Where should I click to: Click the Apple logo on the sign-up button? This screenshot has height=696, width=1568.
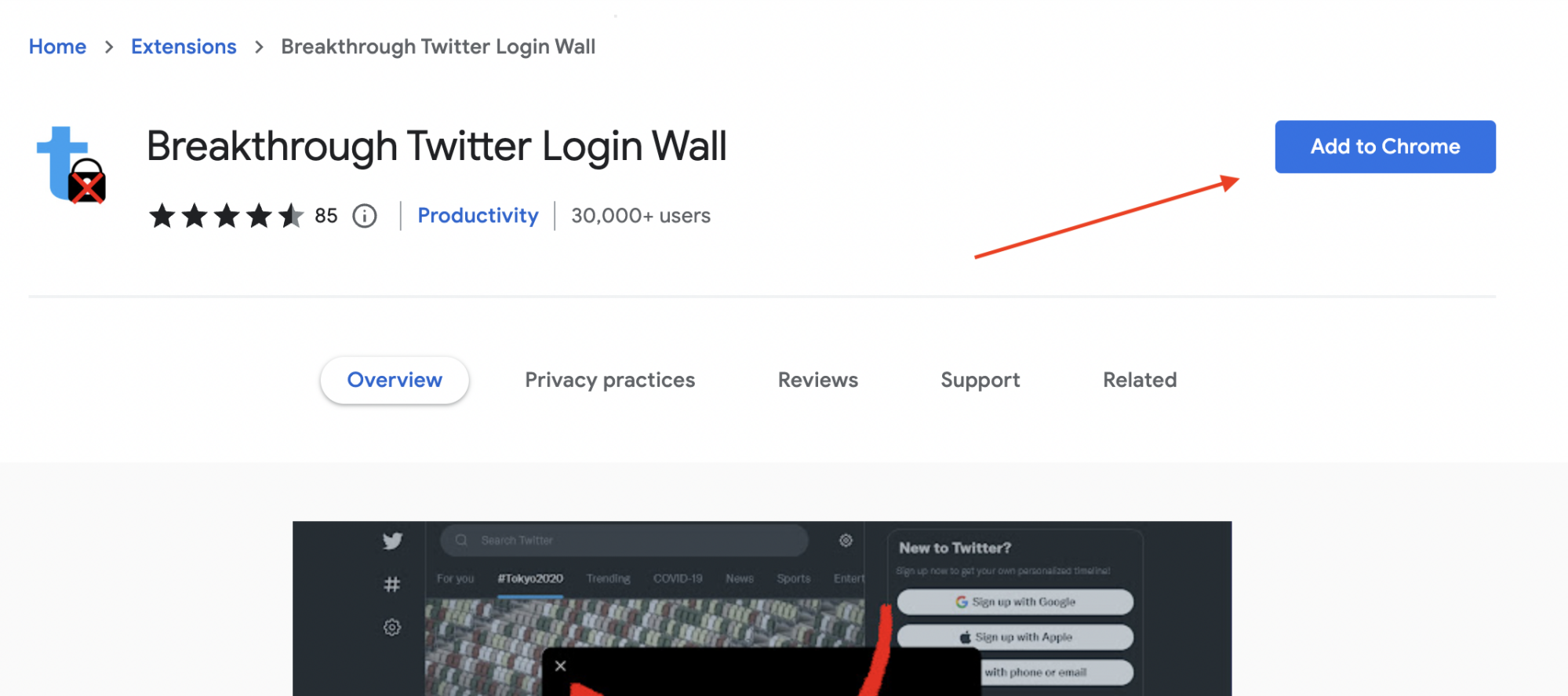pyautogui.click(x=965, y=637)
